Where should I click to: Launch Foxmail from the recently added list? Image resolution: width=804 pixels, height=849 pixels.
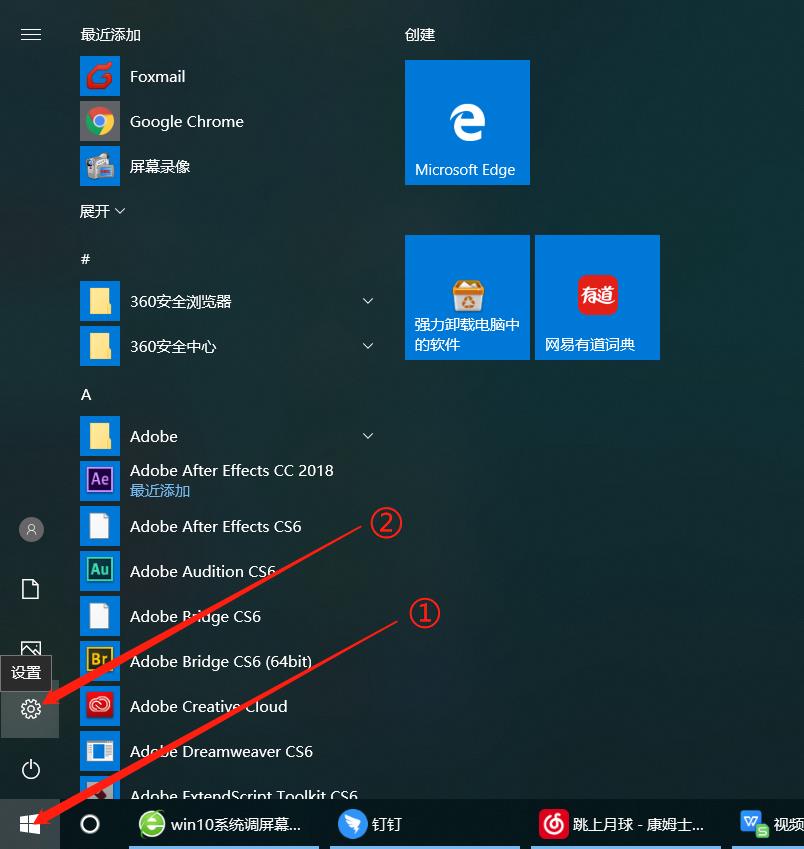[157, 76]
